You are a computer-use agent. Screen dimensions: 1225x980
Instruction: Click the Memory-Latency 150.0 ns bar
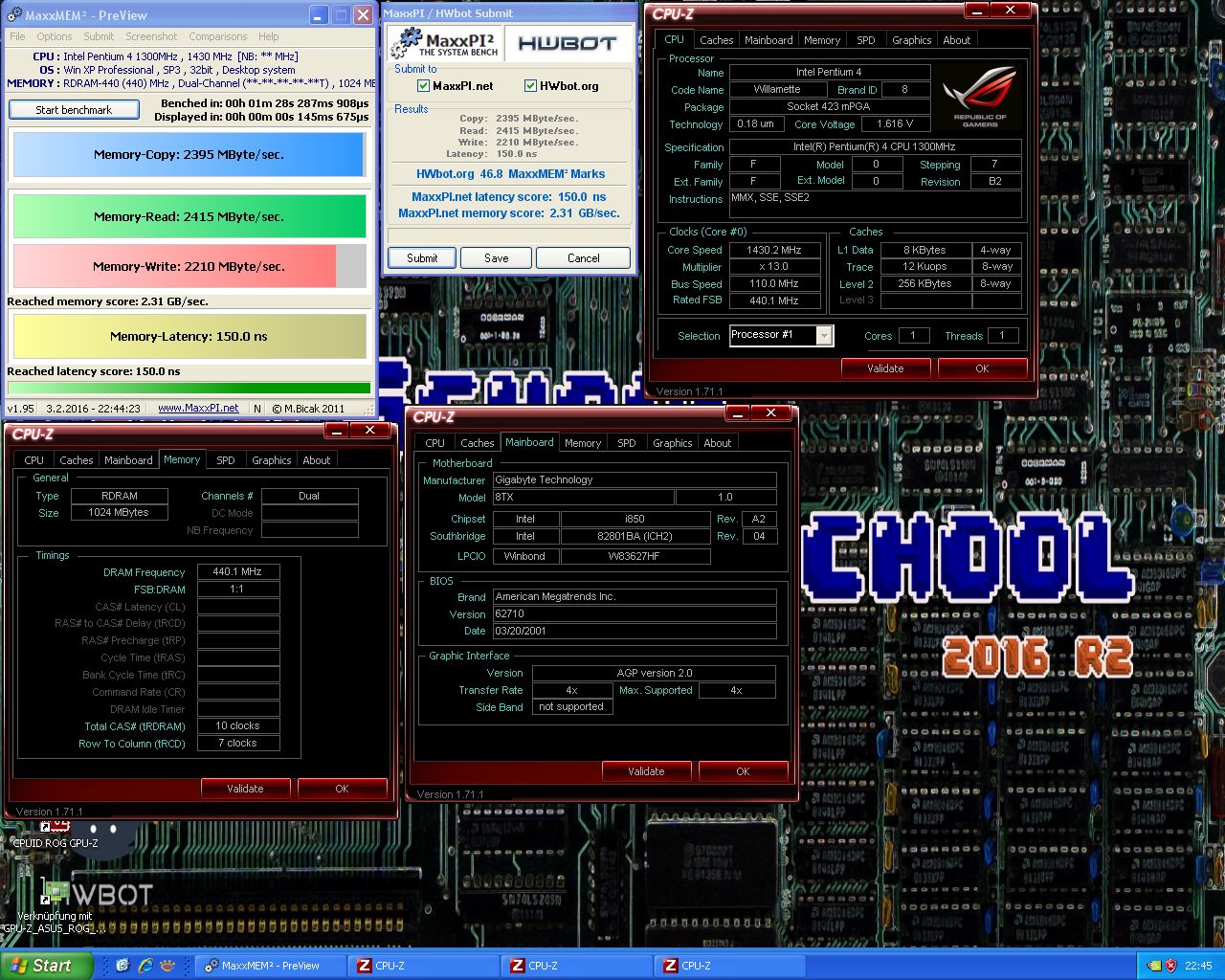coord(189,337)
